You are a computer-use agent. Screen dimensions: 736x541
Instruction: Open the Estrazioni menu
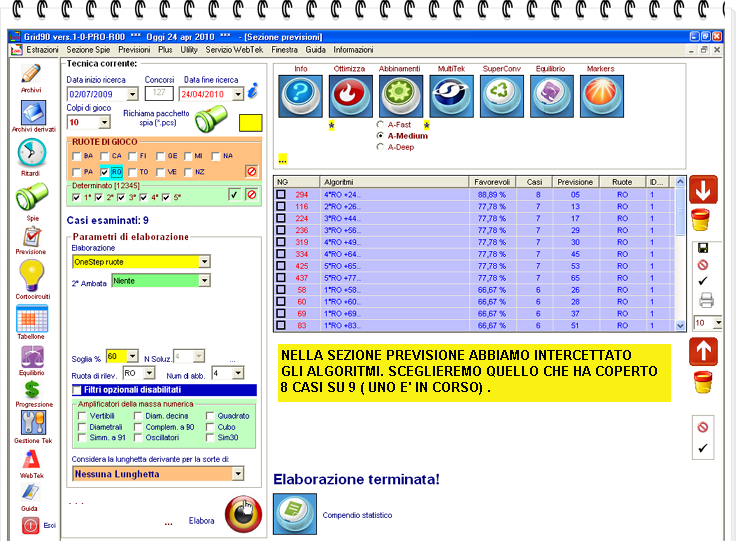[x=42, y=50]
